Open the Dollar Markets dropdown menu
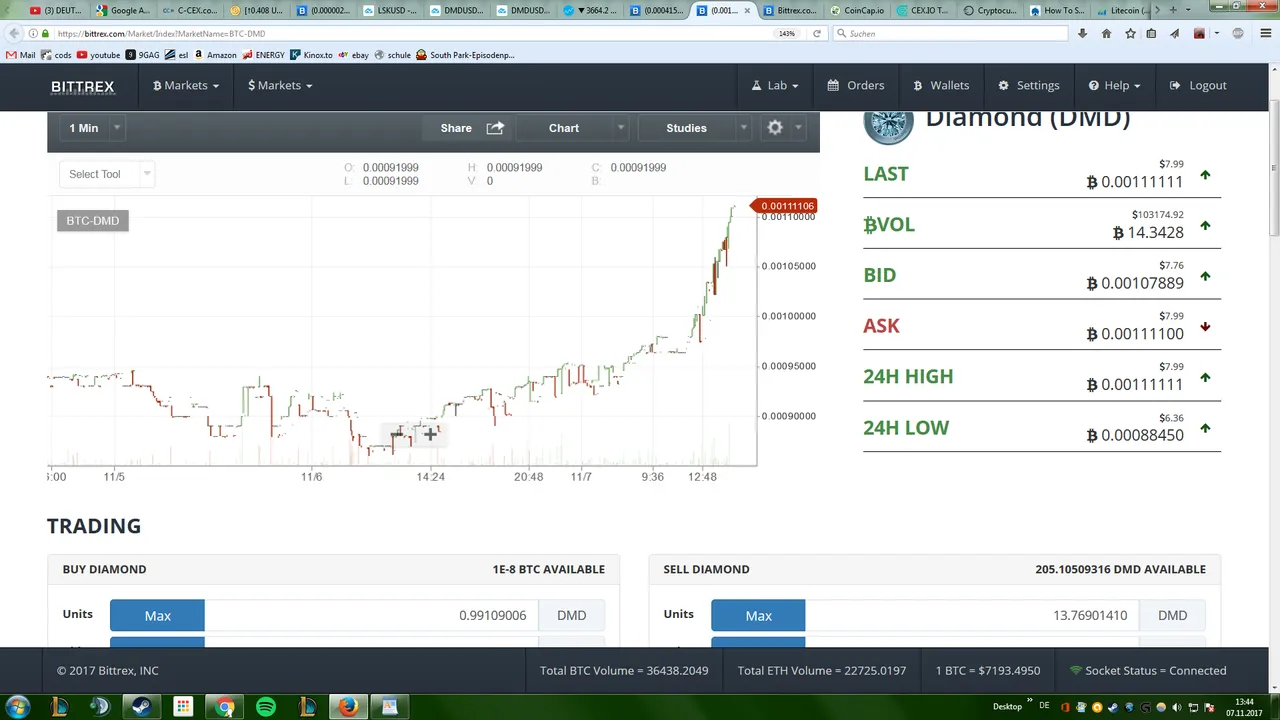Viewport: 1280px width, 720px height. point(280,86)
